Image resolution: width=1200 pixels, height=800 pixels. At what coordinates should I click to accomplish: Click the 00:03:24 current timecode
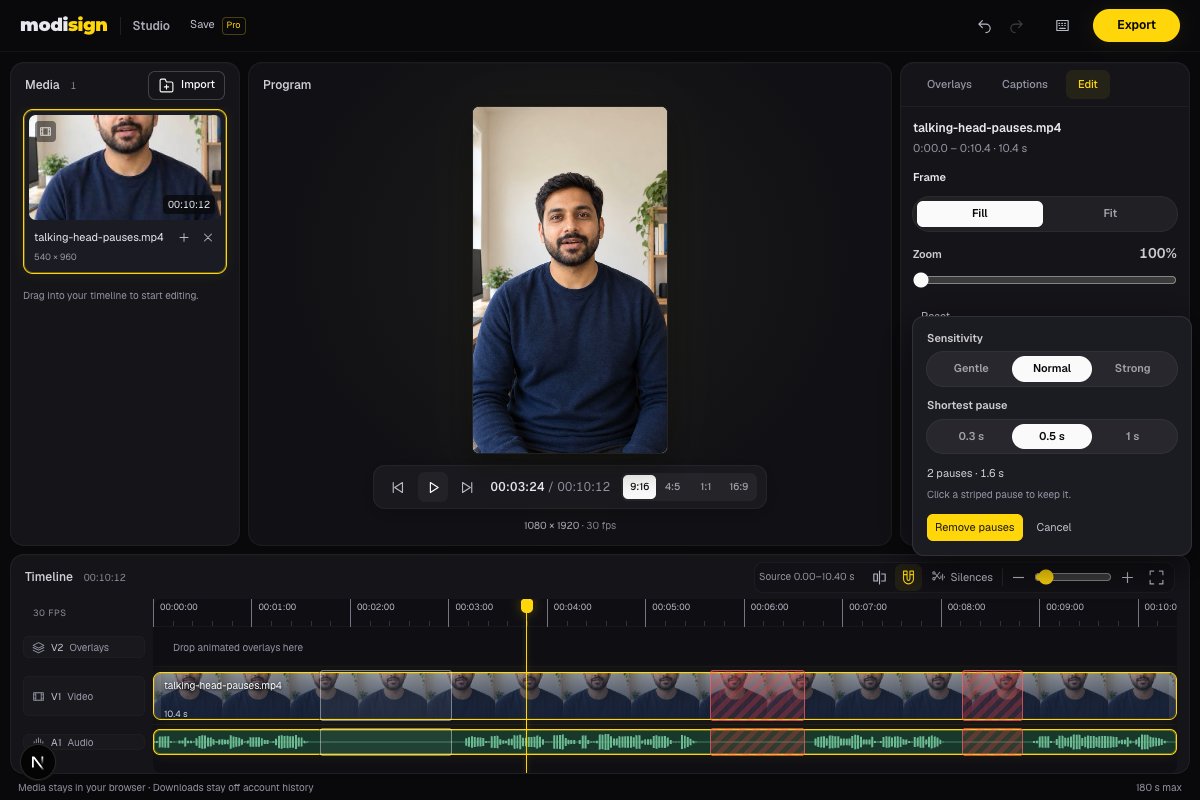pyautogui.click(x=517, y=487)
